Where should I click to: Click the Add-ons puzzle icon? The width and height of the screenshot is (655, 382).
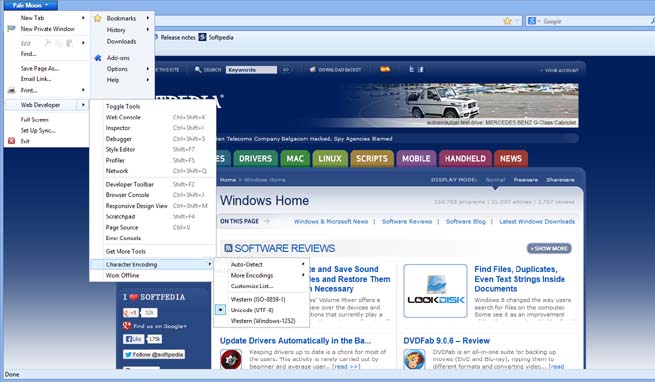pos(98,58)
